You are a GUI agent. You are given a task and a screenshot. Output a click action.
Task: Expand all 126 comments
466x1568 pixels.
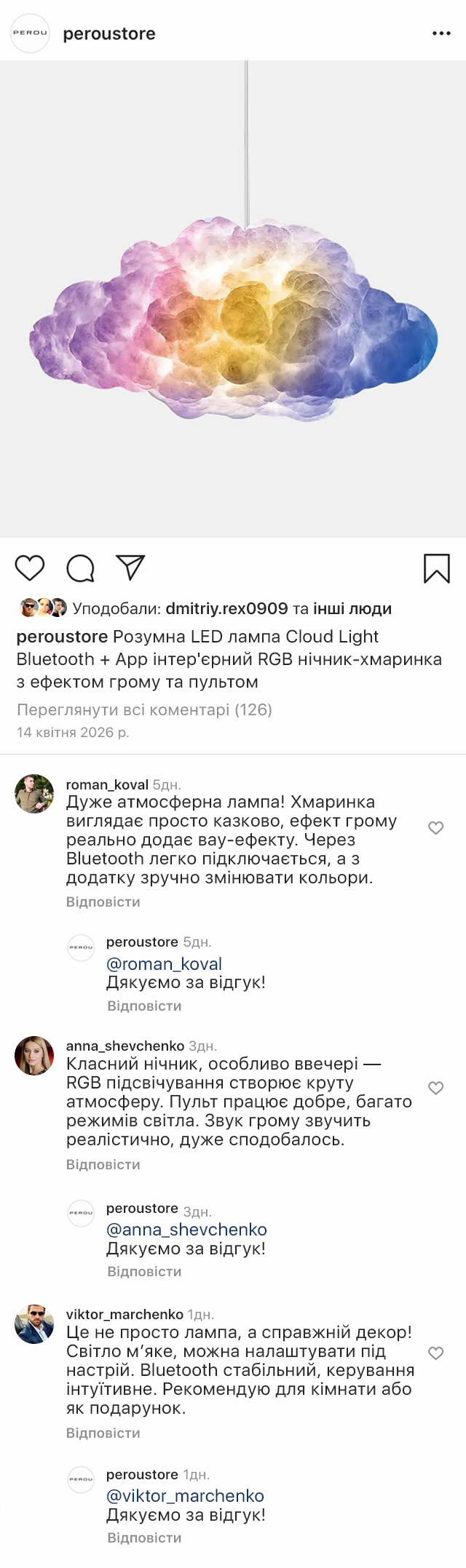[144, 709]
